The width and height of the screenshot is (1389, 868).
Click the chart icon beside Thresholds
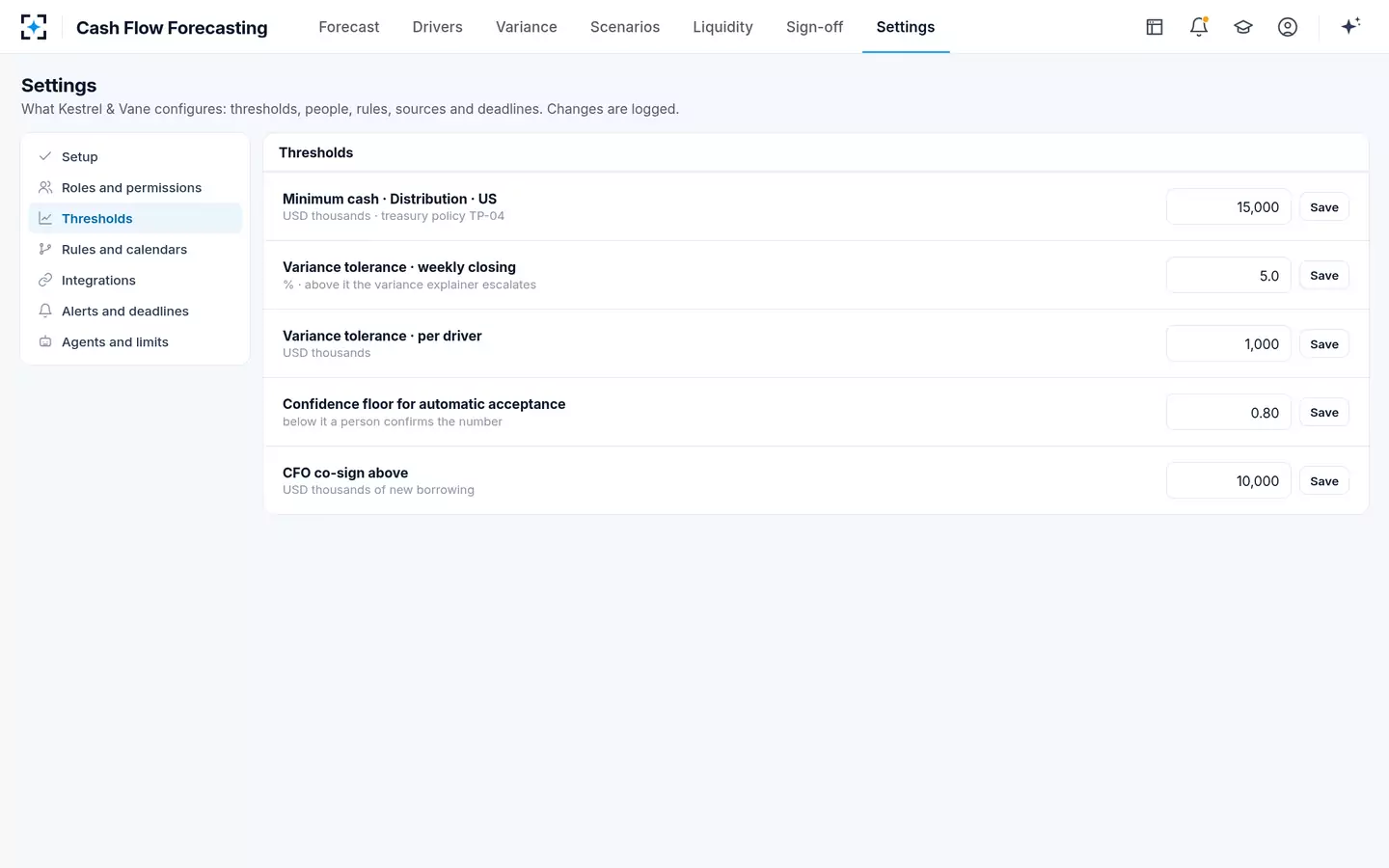(x=45, y=218)
